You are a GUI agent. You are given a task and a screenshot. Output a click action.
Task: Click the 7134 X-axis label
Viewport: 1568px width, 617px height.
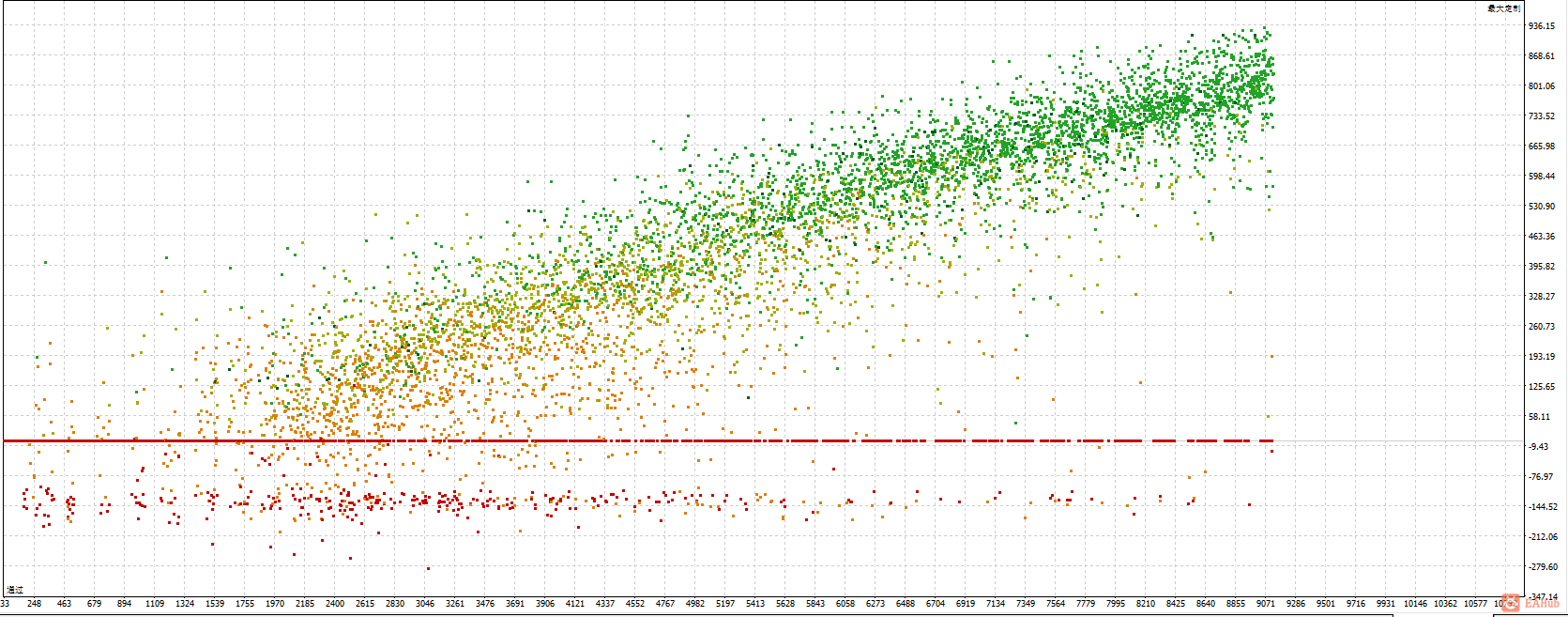(996, 604)
